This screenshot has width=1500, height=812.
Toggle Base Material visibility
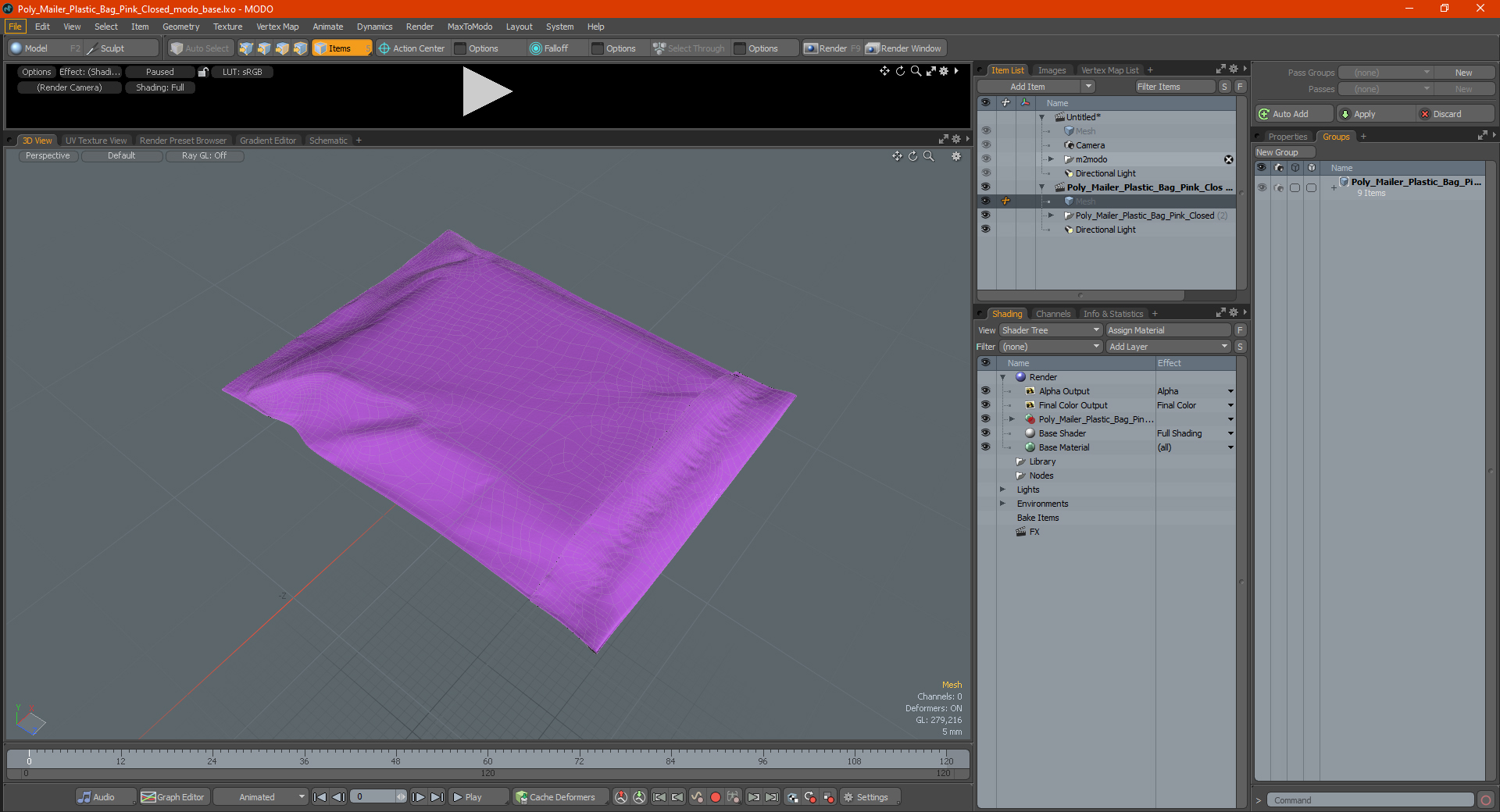(986, 447)
